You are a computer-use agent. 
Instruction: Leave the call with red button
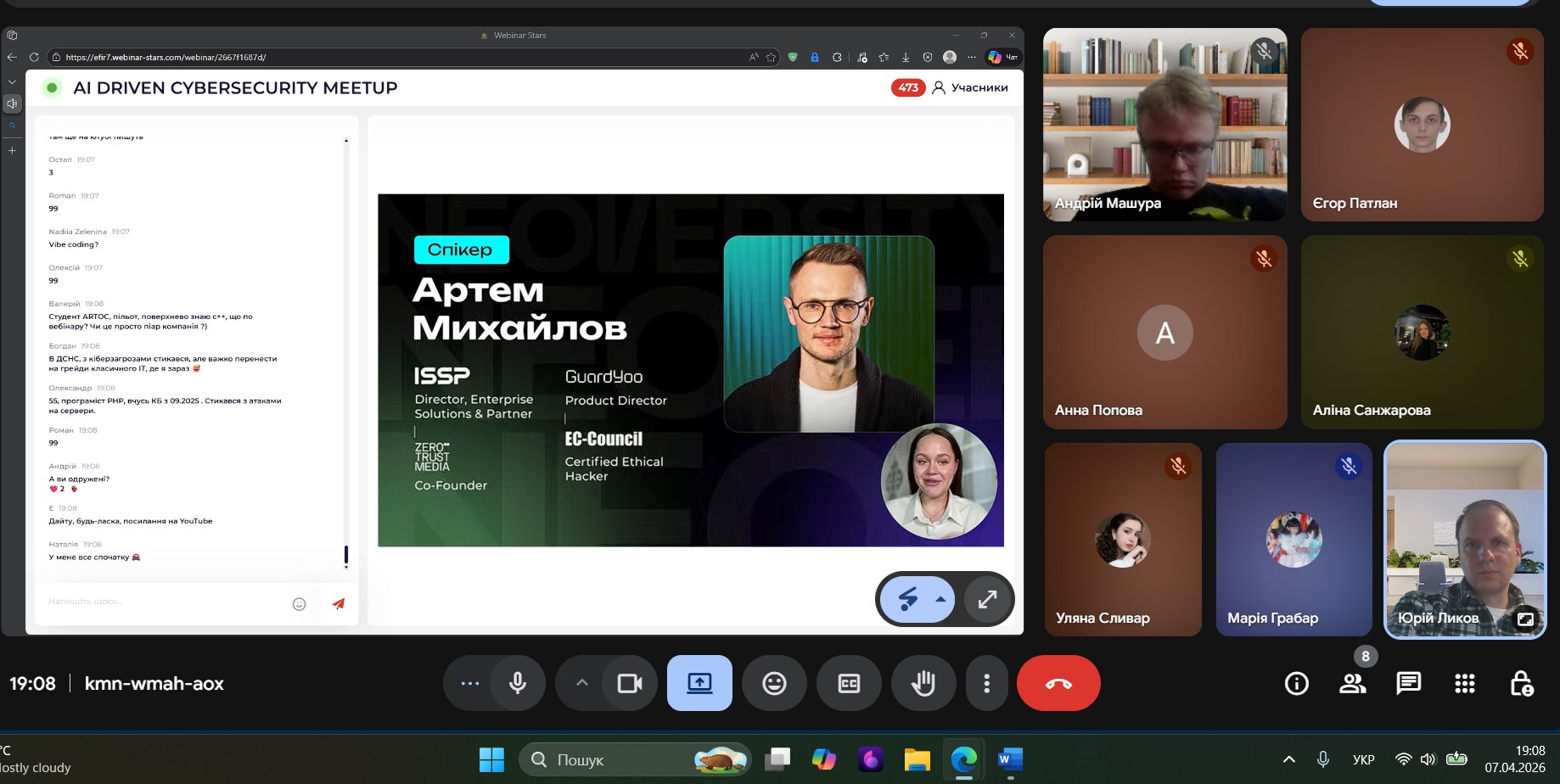point(1058,683)
